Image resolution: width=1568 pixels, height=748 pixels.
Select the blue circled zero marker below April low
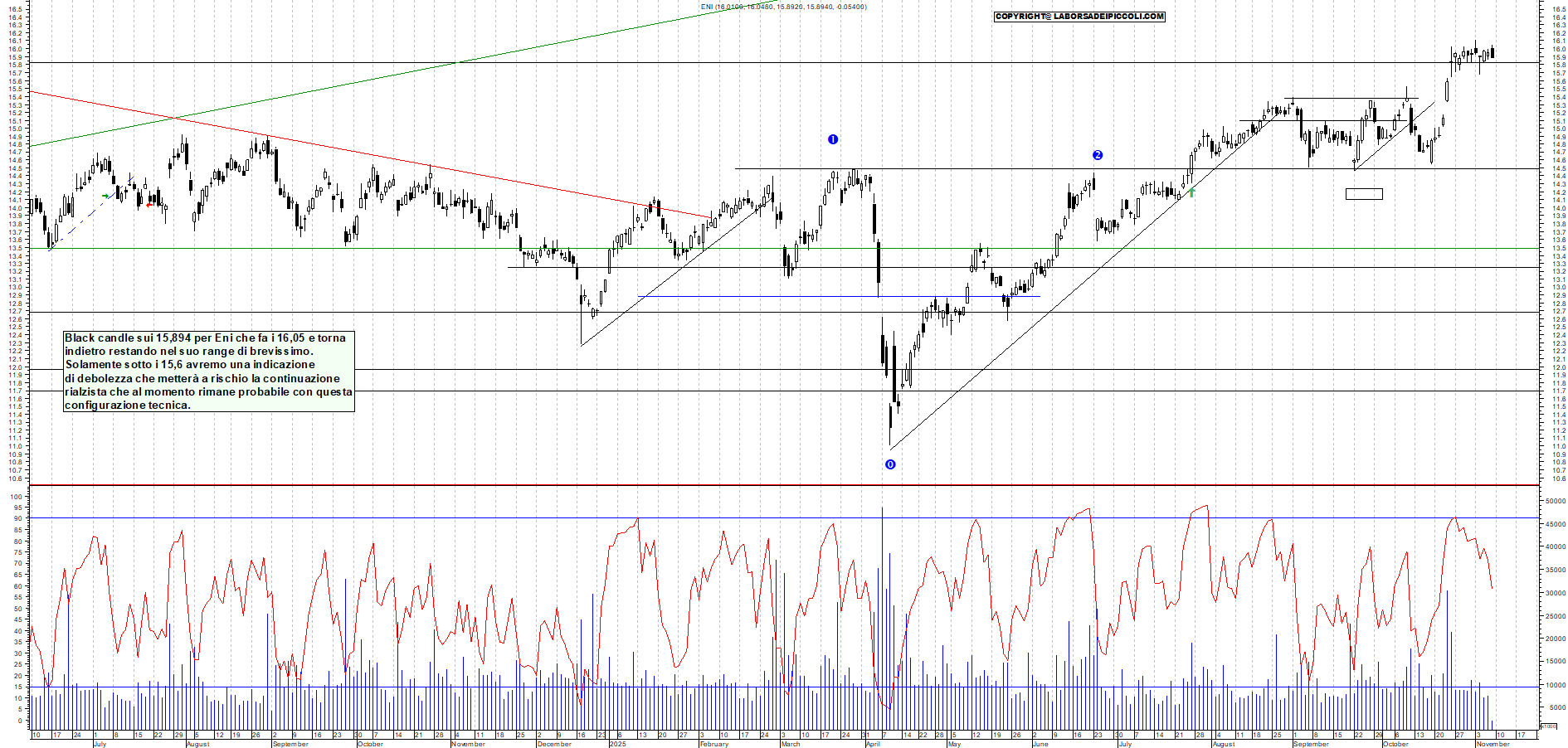coord(889,465)
